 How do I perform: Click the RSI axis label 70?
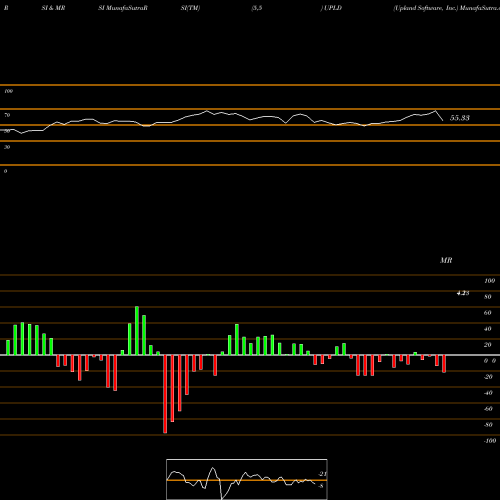(x=7, y=115)
